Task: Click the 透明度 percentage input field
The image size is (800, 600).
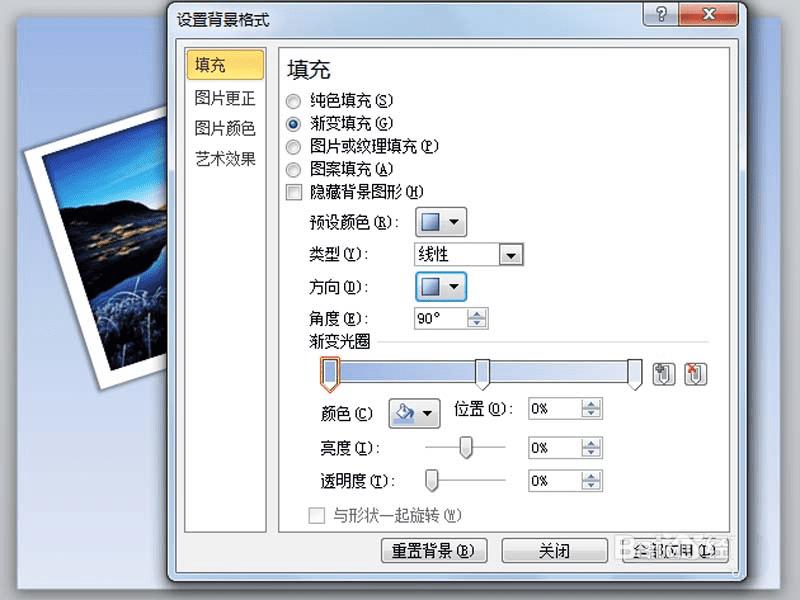Action: click(555, 481)
